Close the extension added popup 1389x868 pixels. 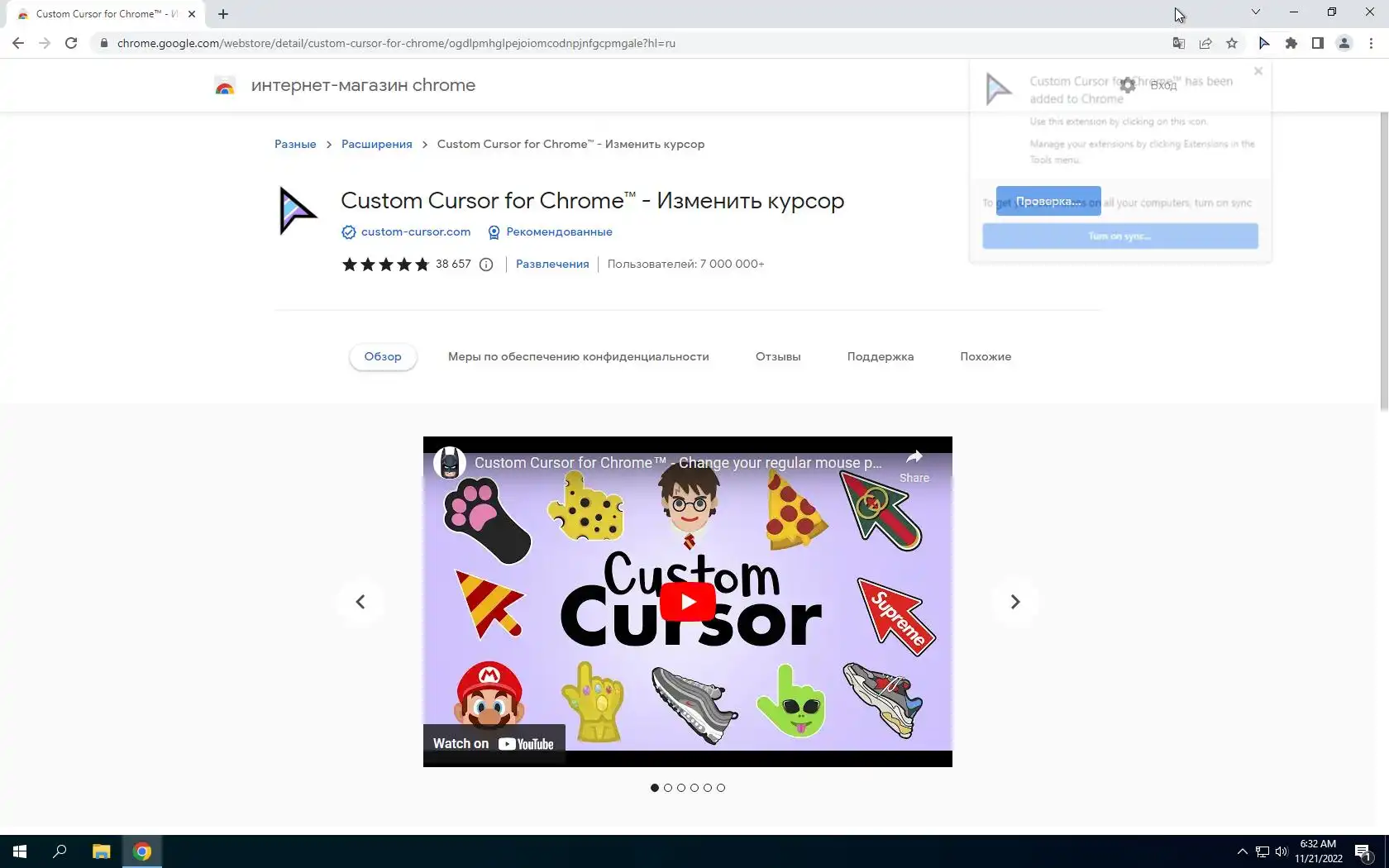click(x=1258, y=71)
